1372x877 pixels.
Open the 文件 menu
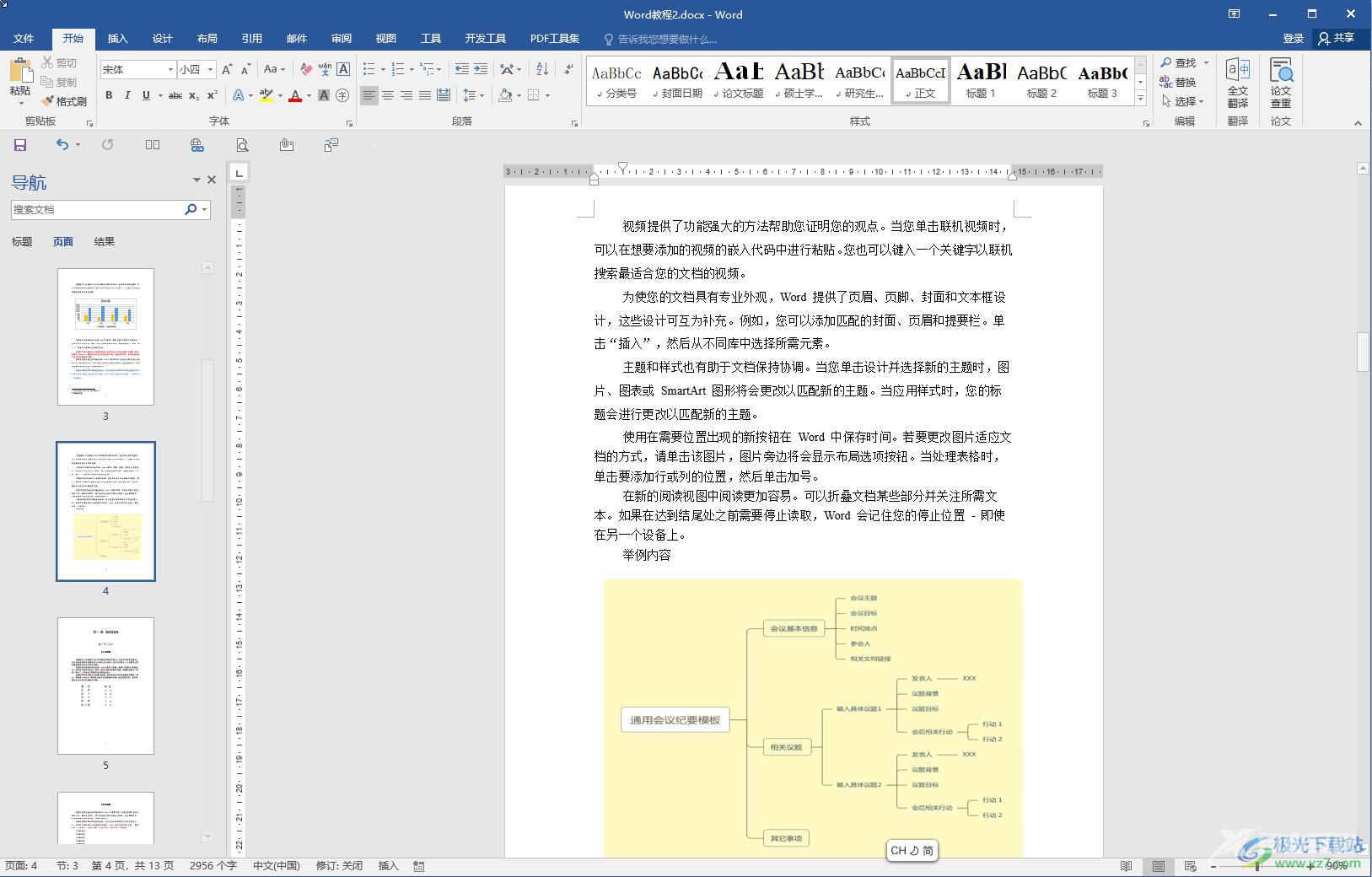(24, 39)
